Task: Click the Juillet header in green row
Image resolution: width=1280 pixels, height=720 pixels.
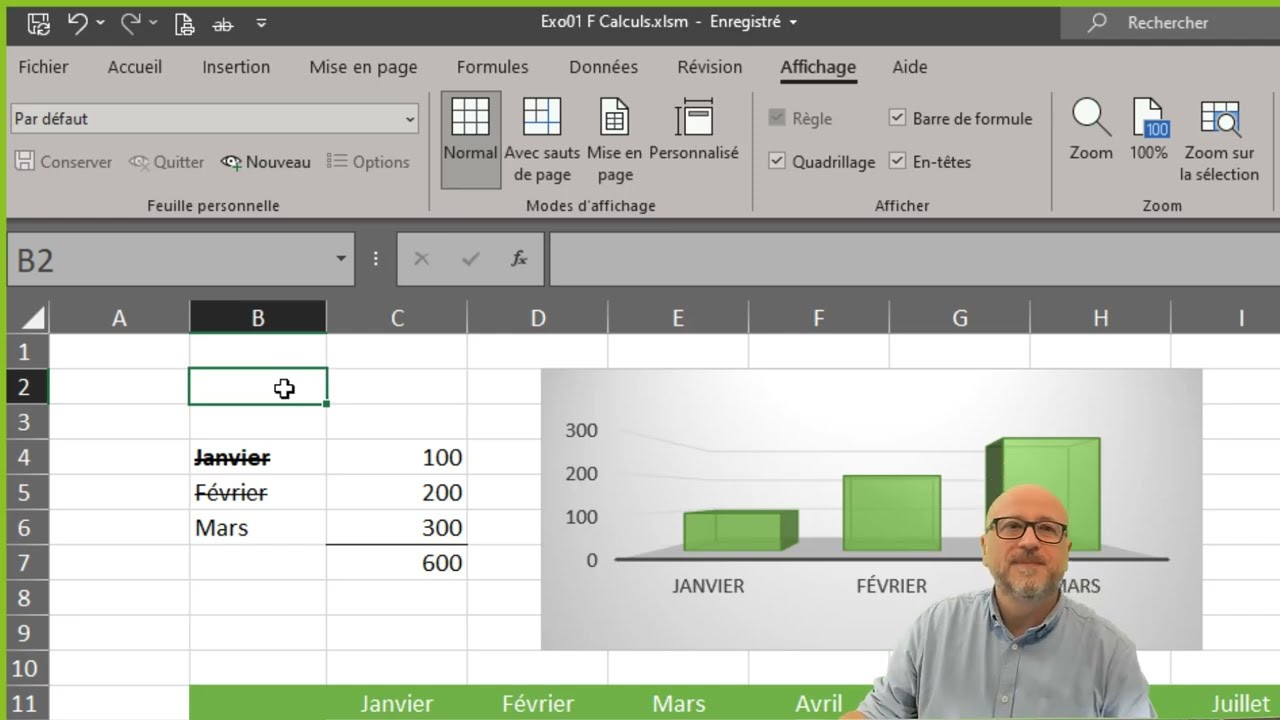Action: point(1240,704)
